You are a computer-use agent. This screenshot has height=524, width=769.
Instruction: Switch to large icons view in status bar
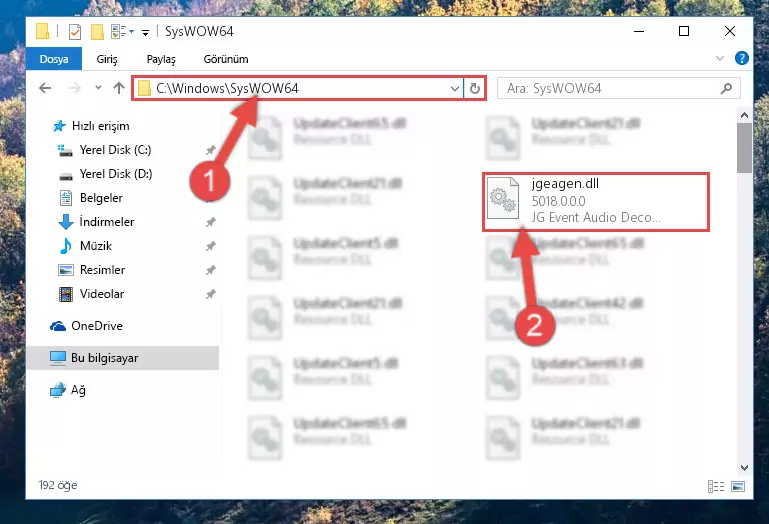pos(738,486)
